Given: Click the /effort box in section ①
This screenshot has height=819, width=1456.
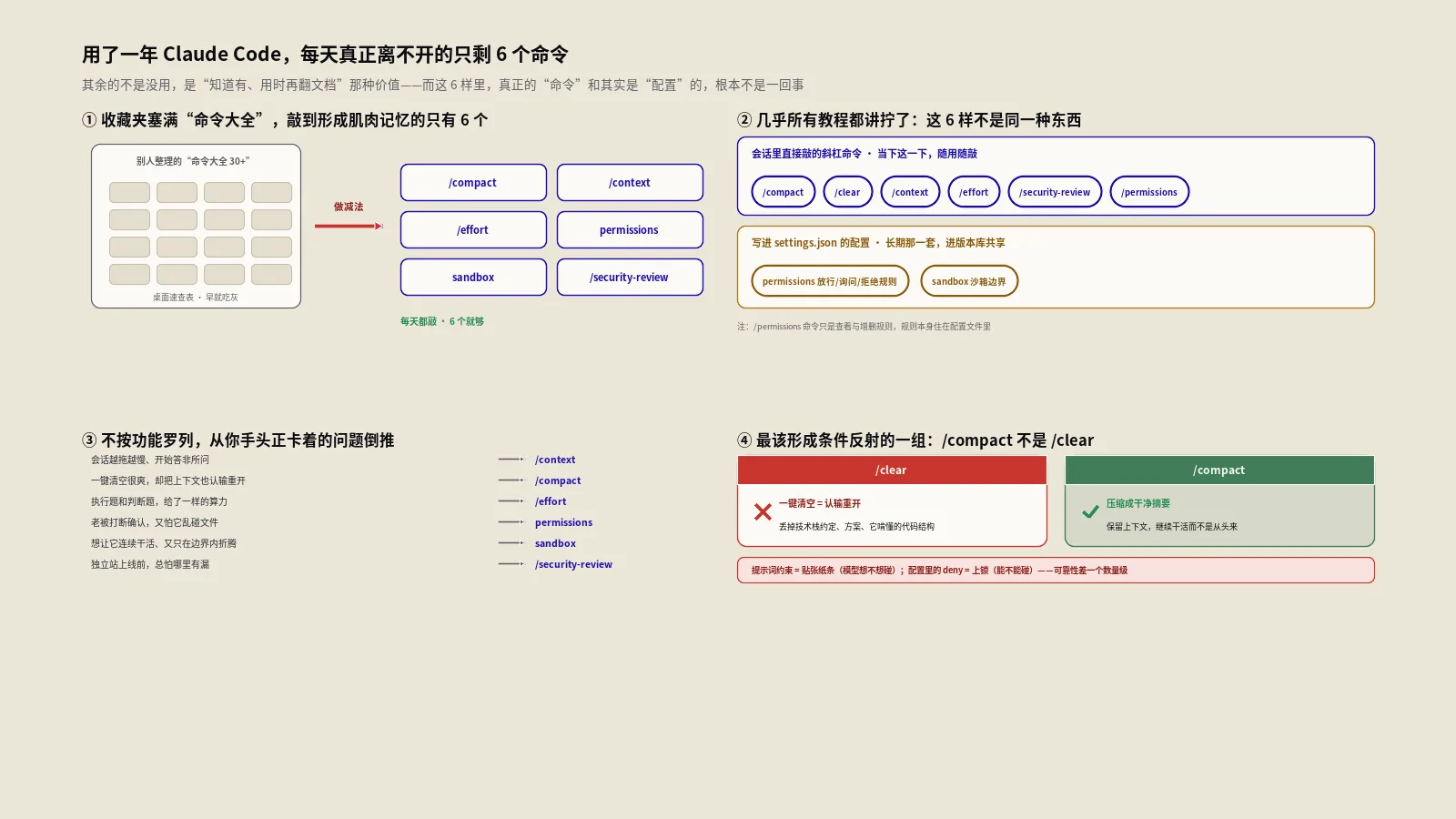Looking at the screenshot, I should click(x=473, y=229).
